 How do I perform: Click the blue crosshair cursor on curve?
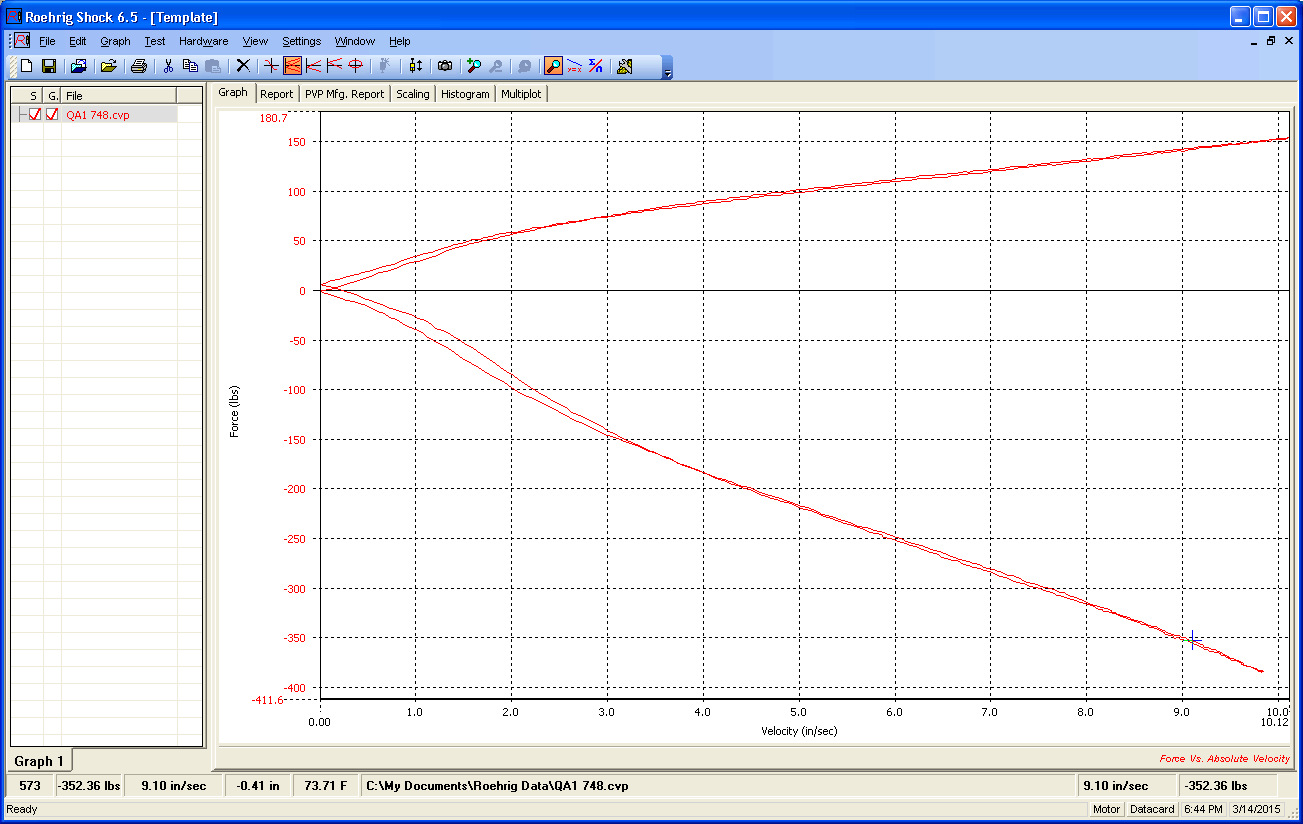point(1192,640)
